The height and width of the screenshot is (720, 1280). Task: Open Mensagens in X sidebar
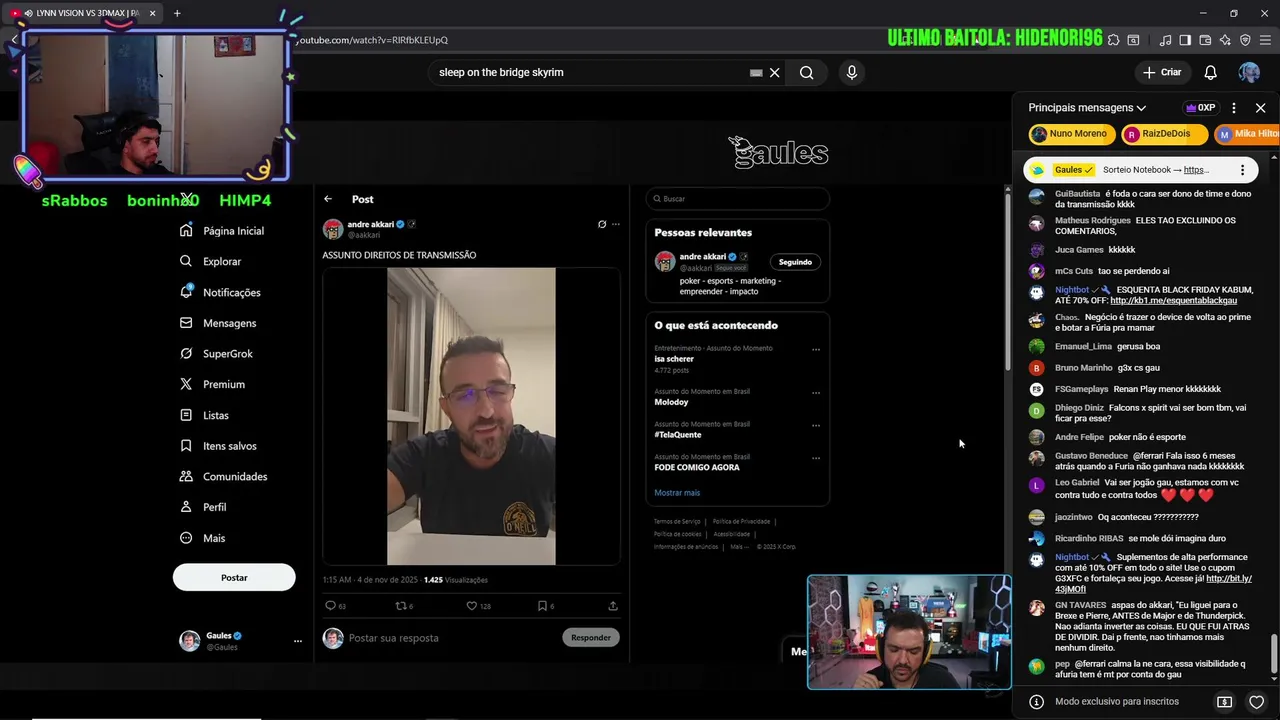218,323
